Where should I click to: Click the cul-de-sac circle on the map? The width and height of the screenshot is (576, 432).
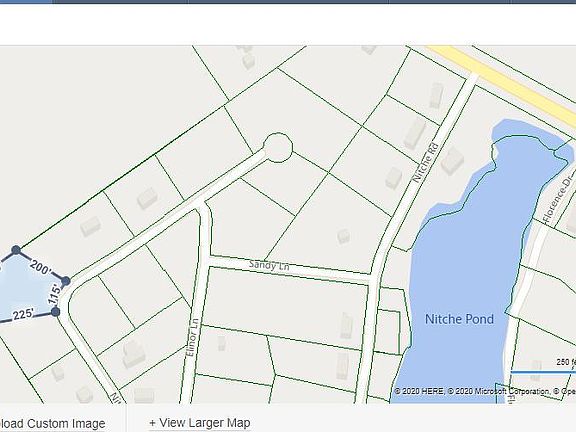(x=278, y=147)
